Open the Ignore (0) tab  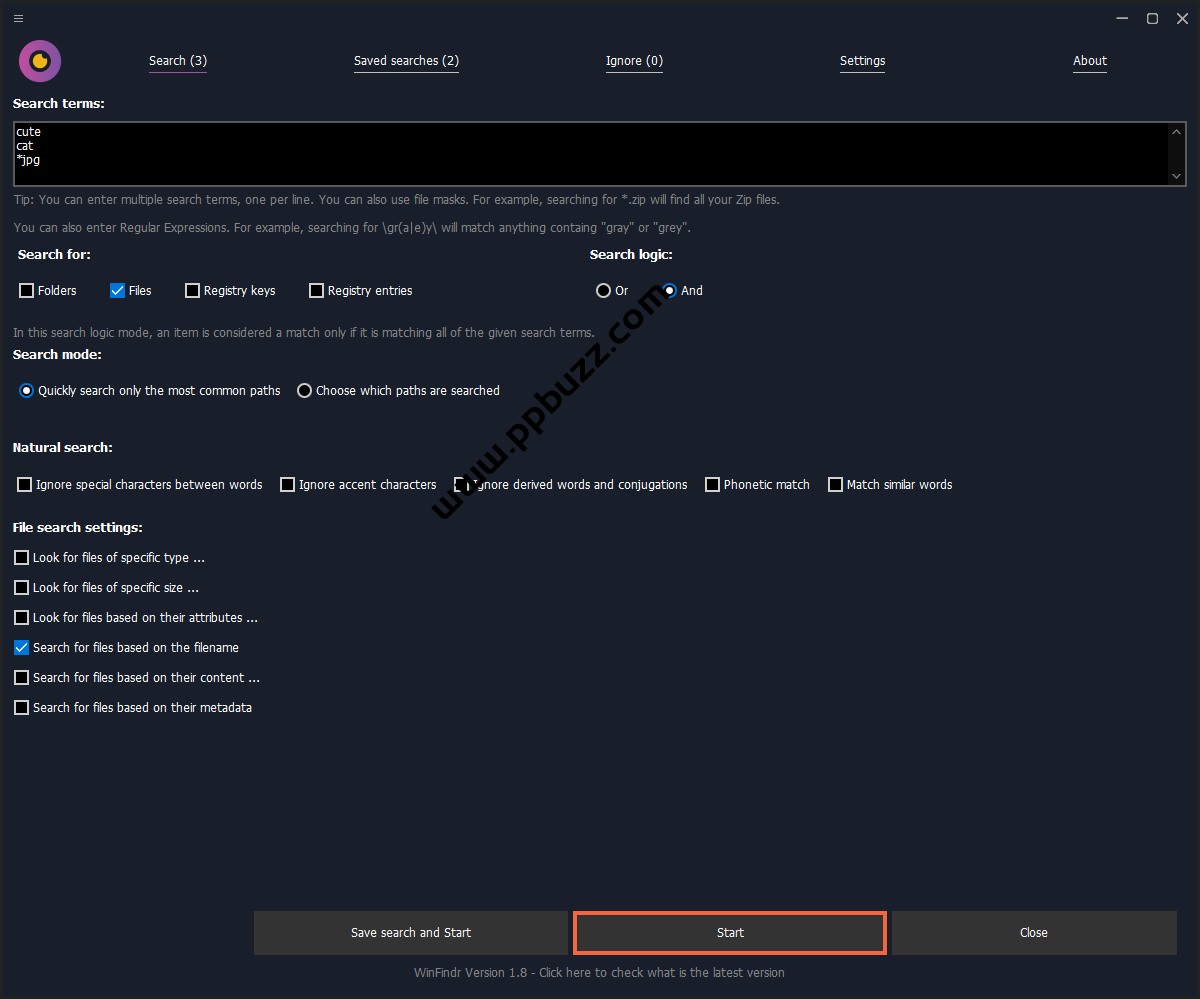[x=634, y=61]
